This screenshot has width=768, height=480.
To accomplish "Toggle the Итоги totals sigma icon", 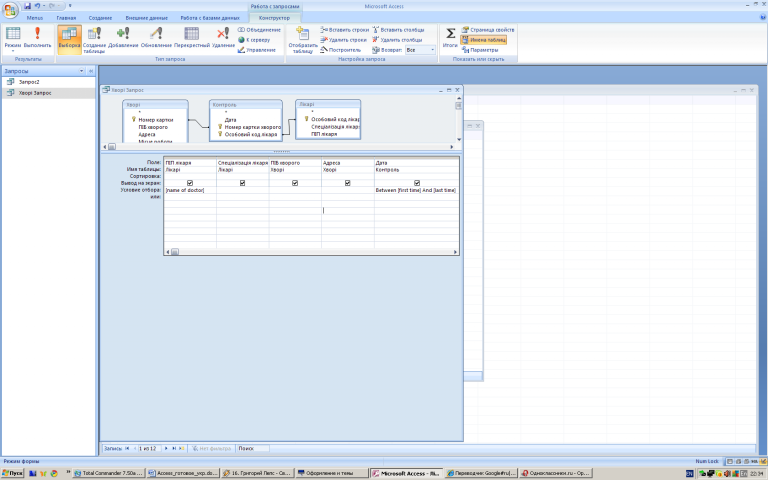I will tap(450, 37).
